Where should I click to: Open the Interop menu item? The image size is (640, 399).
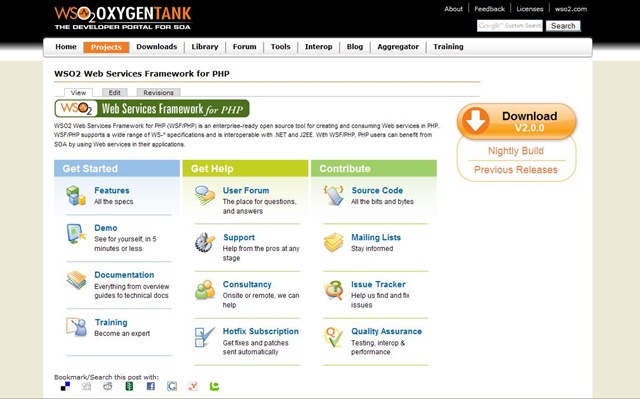(x=318, y=47)
